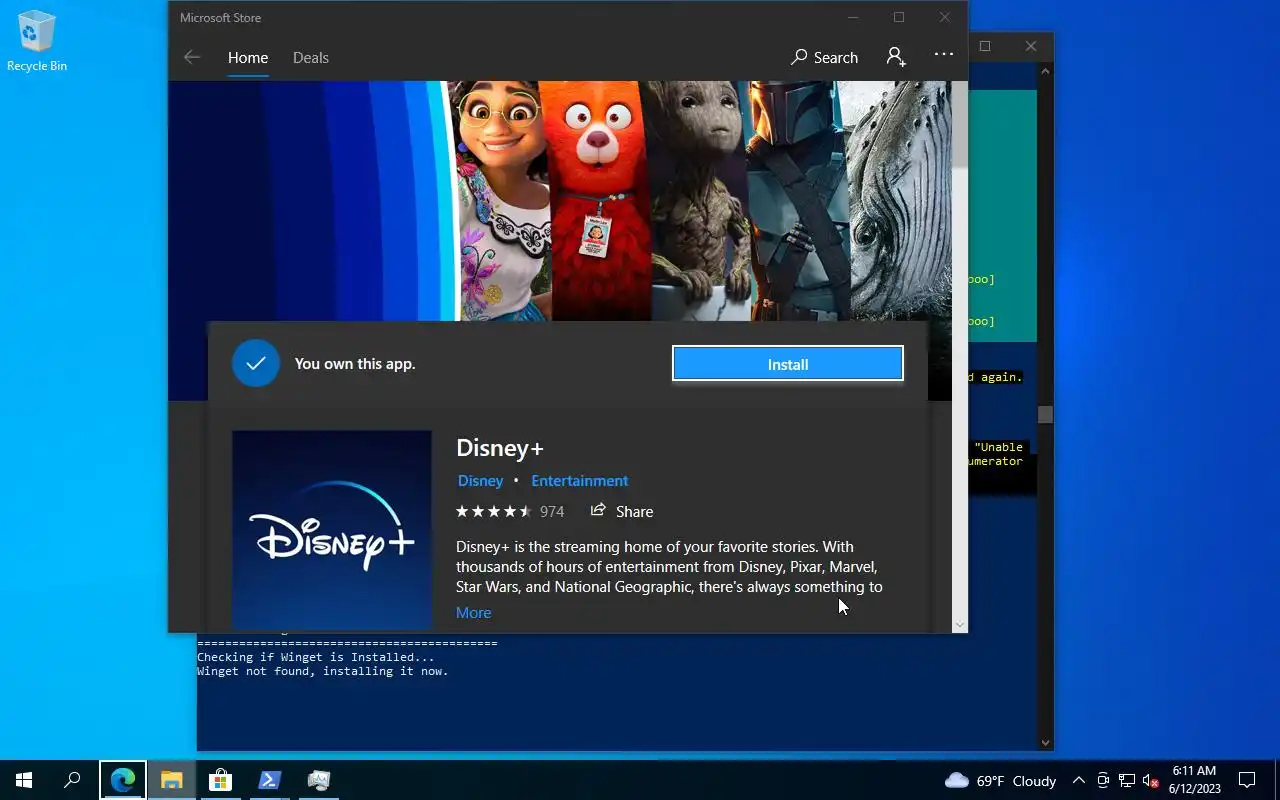Image resolution: width=1280 pixels, height=800 pixels.
Task: Open the Disney+ logo thumbnail
Action: point(332,530)
